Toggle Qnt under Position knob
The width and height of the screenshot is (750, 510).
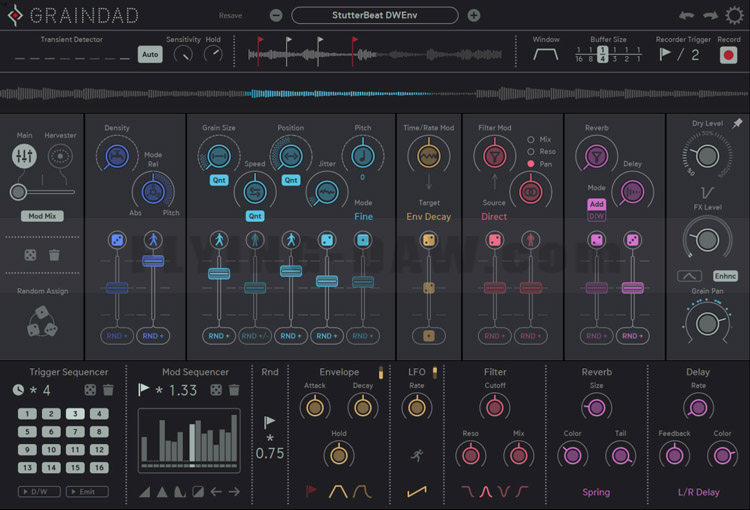point(291,180)
